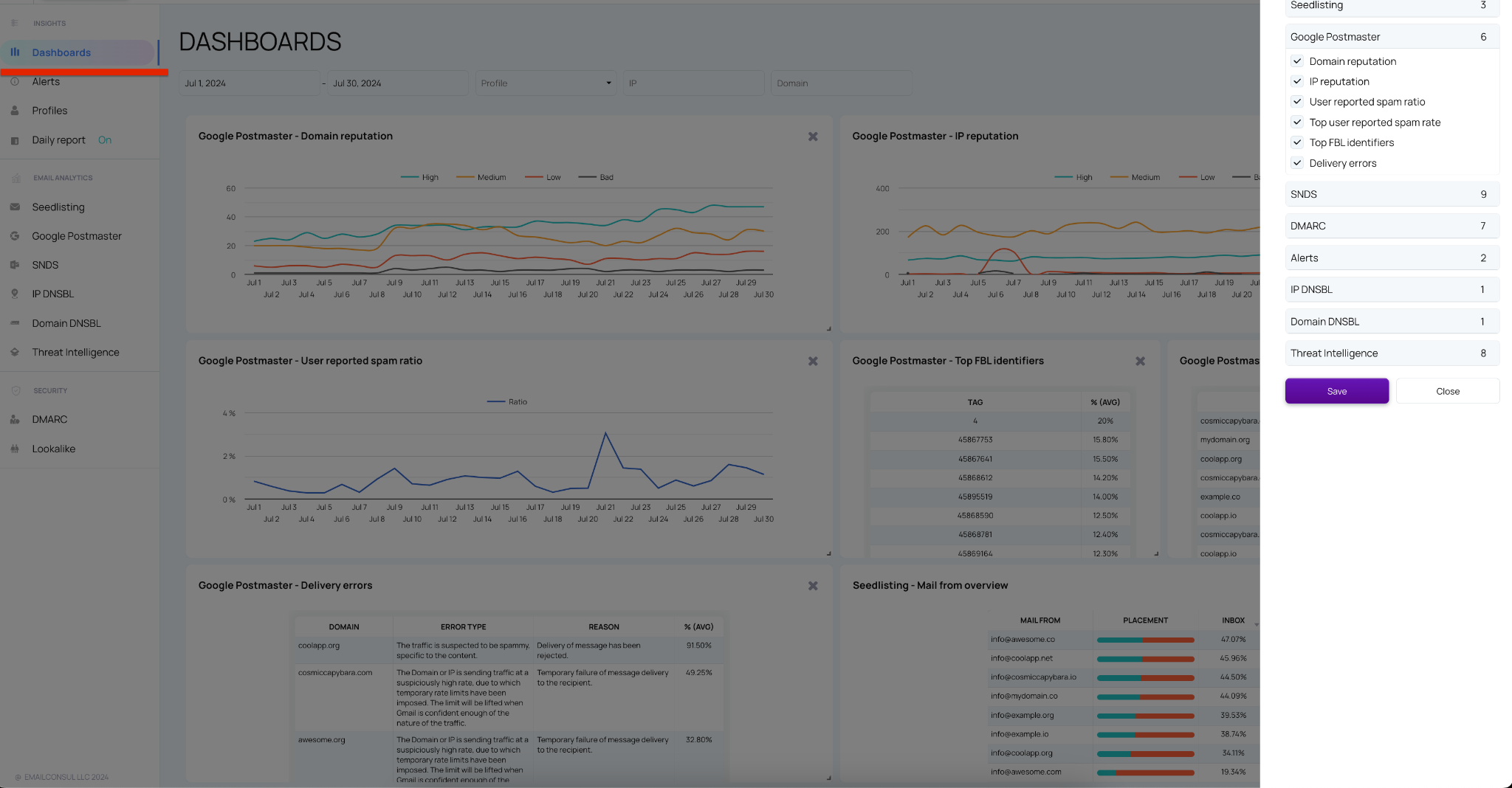The width and height of the screenshot is (1512, 788).
Task: Click the Seedlisting envelope icon
Action: [15, 207]
